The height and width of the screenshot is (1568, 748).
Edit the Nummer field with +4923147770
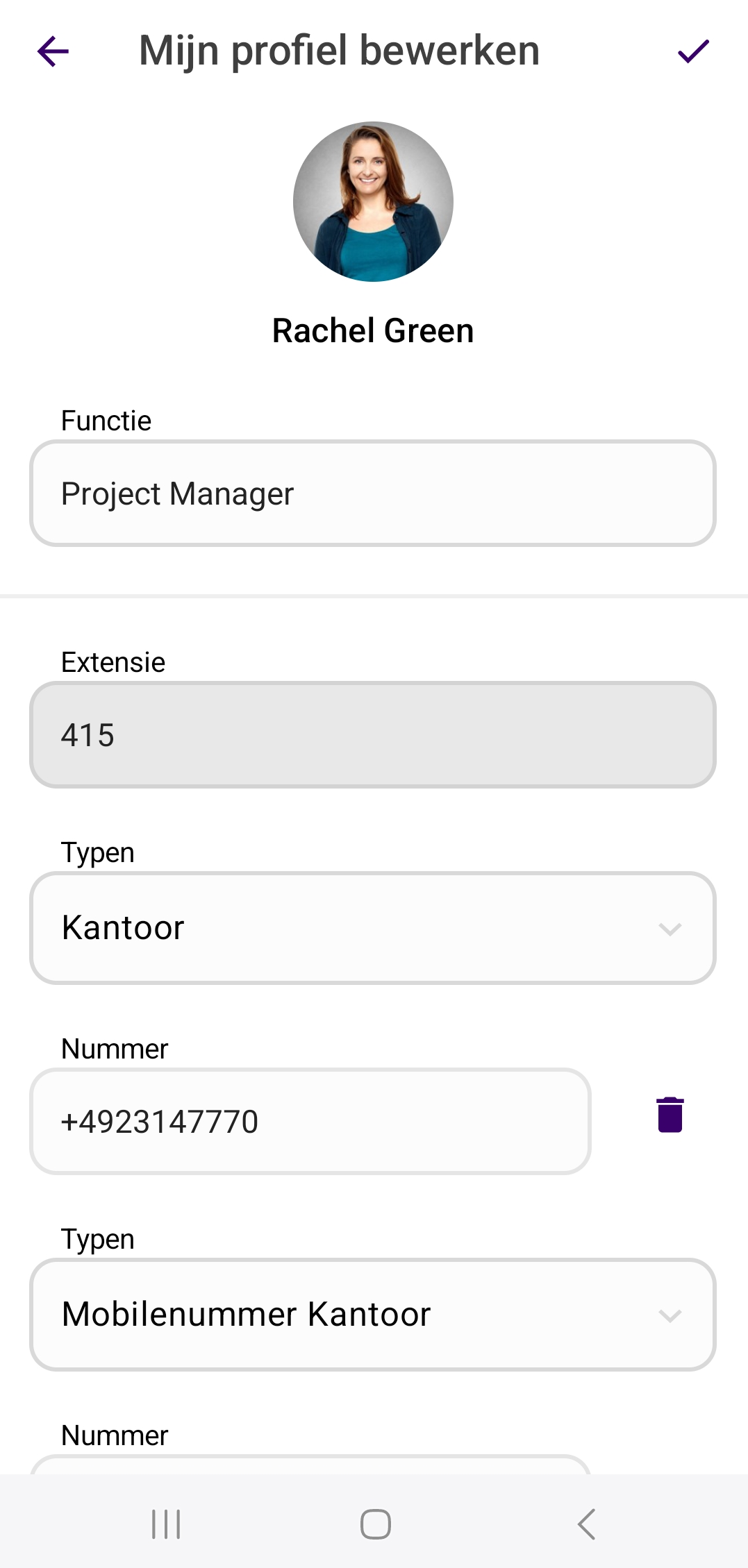tap(310, 1122)
